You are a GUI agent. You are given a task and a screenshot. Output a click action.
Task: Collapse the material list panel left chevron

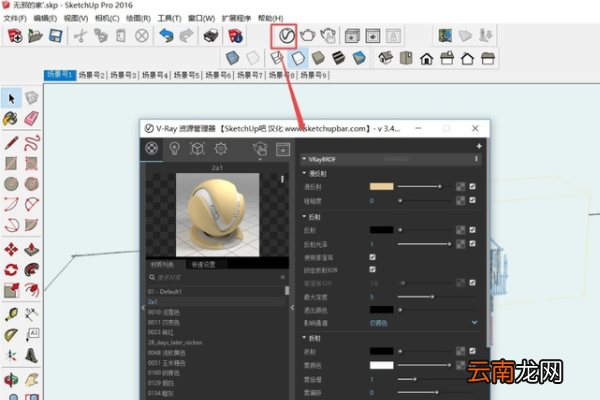[x=143, y=307]
